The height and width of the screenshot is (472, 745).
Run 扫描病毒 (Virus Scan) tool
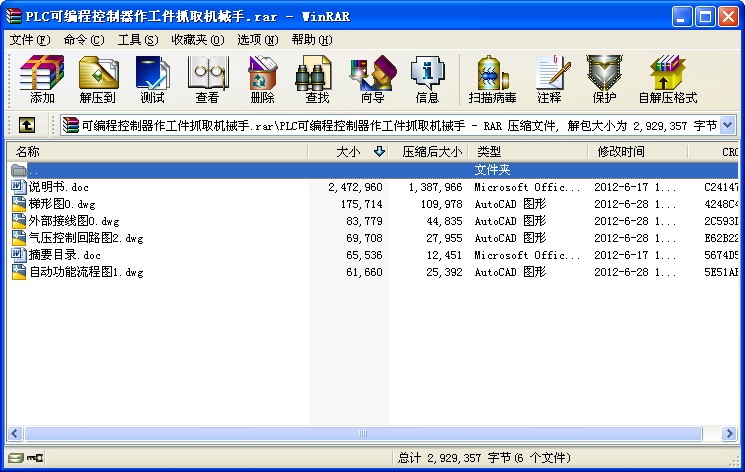493,80
